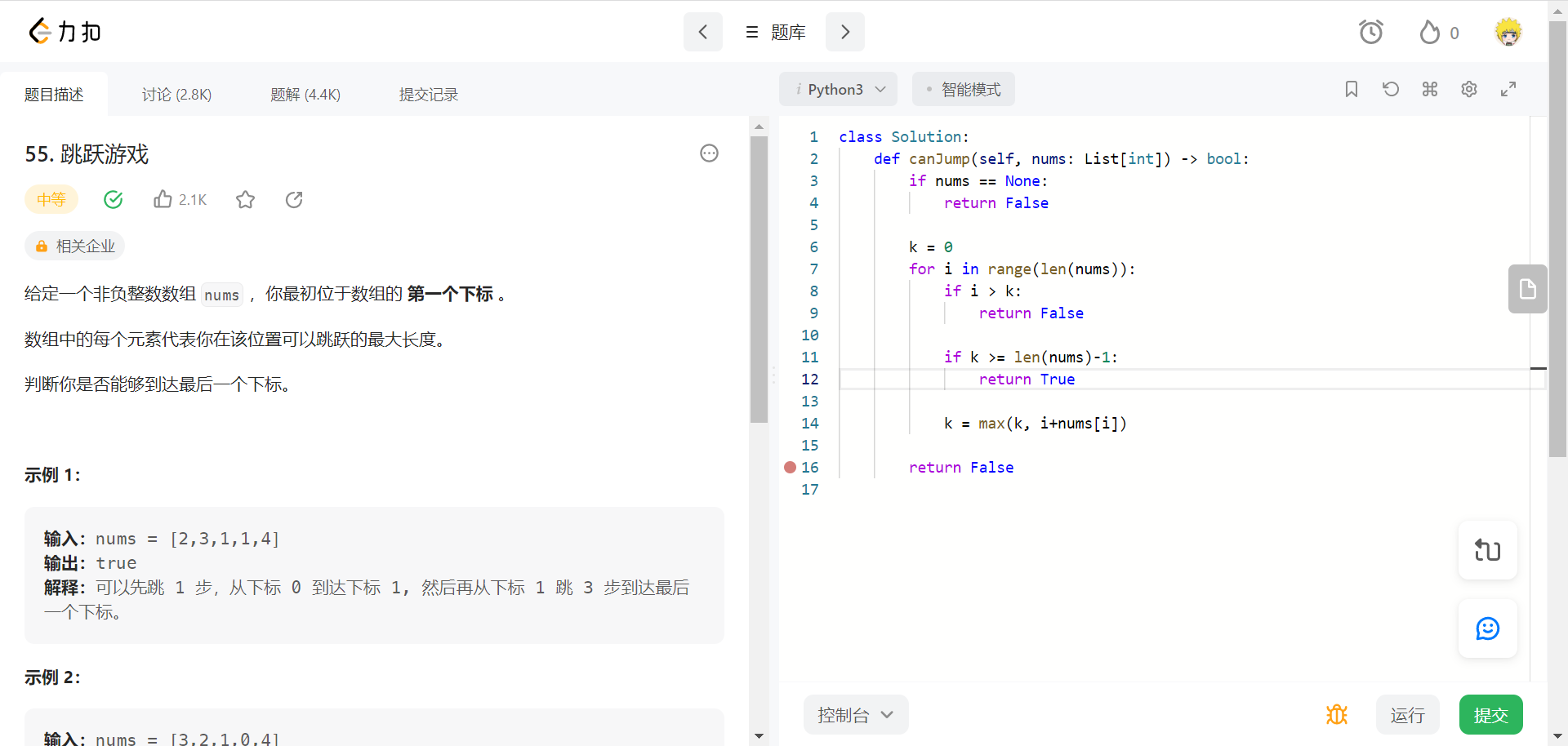
Task: Go to previous problem arrow
Action: pyautogui.click(x=703, y=32)
